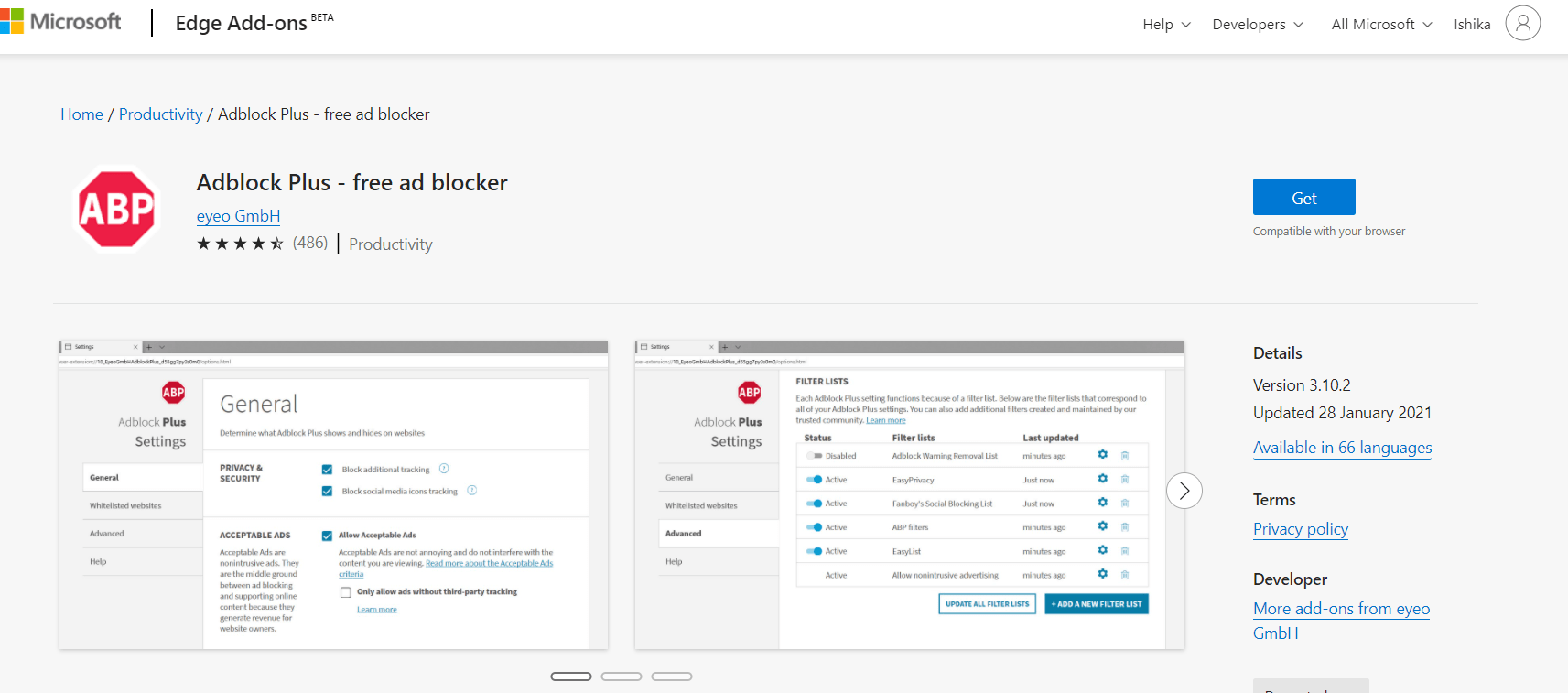This screenshot has width=1568, height=693.
Task: Open the Filter Lists screenshot thumbnail
Action: pyautogui.click(x=910, y=495)
